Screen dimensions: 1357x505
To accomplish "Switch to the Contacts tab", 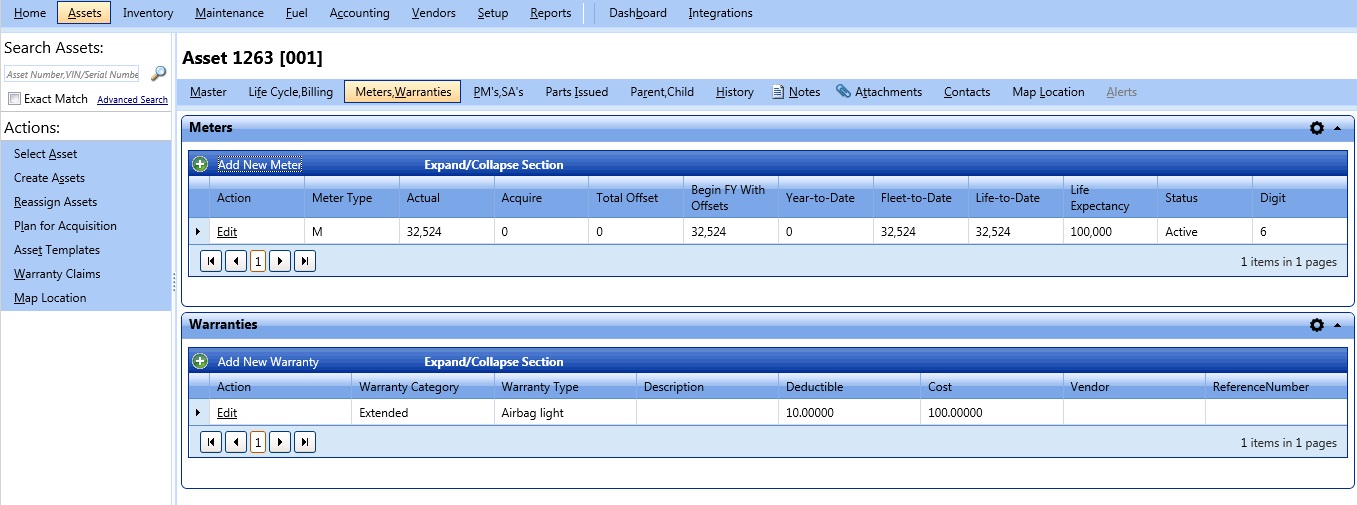I will [x=967, y=92].
